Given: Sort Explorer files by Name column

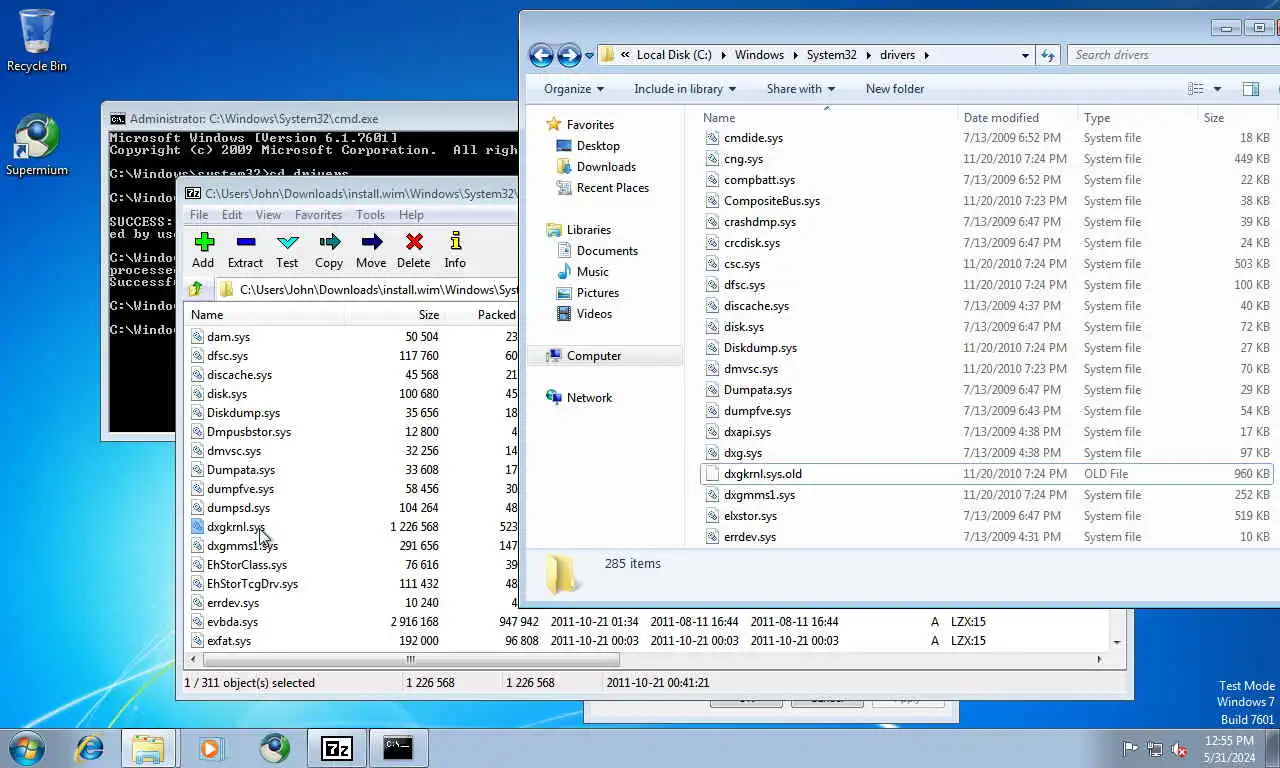Looking at the screenshot, I should pyautogui.click(x=828, y=118).
